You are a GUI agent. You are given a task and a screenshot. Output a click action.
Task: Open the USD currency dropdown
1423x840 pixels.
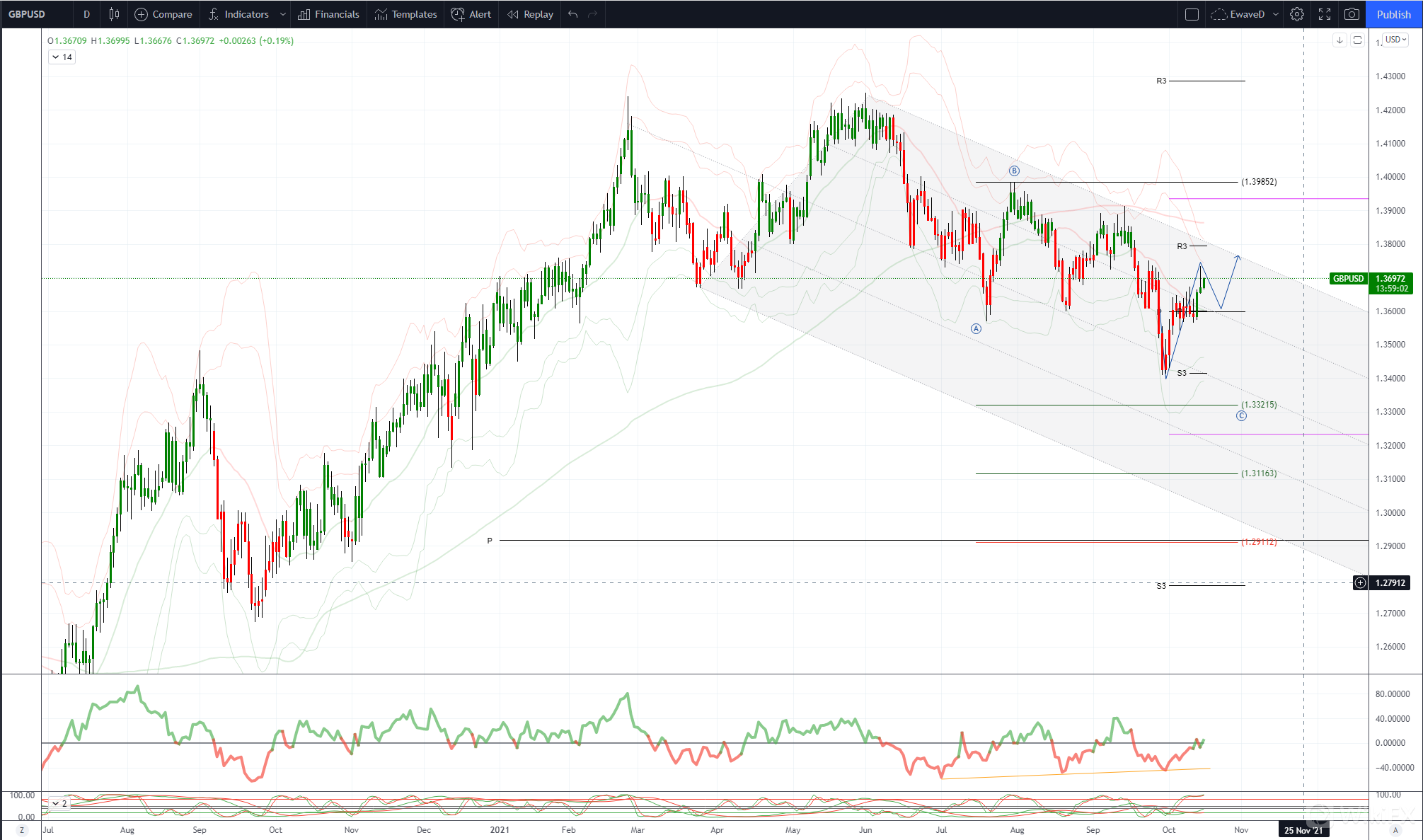pyautogui.click(x=1395, y=40)
